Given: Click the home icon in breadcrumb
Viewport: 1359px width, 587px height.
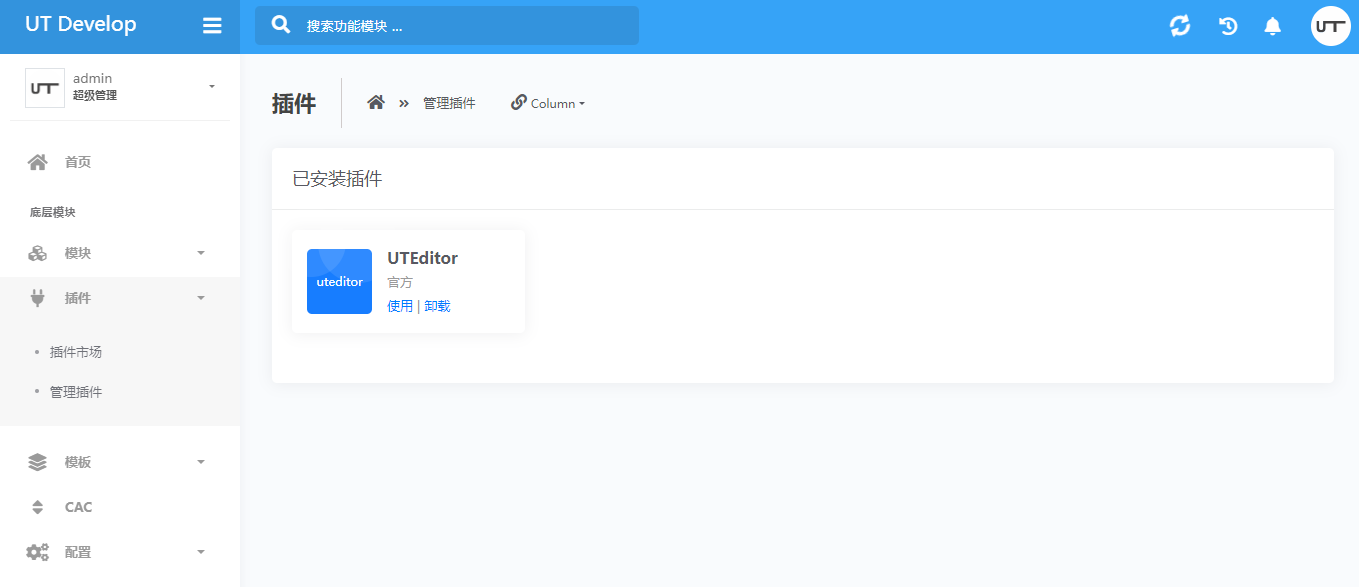Looking at the screenshot, I should pyautogui.click(x=376, y=103).
